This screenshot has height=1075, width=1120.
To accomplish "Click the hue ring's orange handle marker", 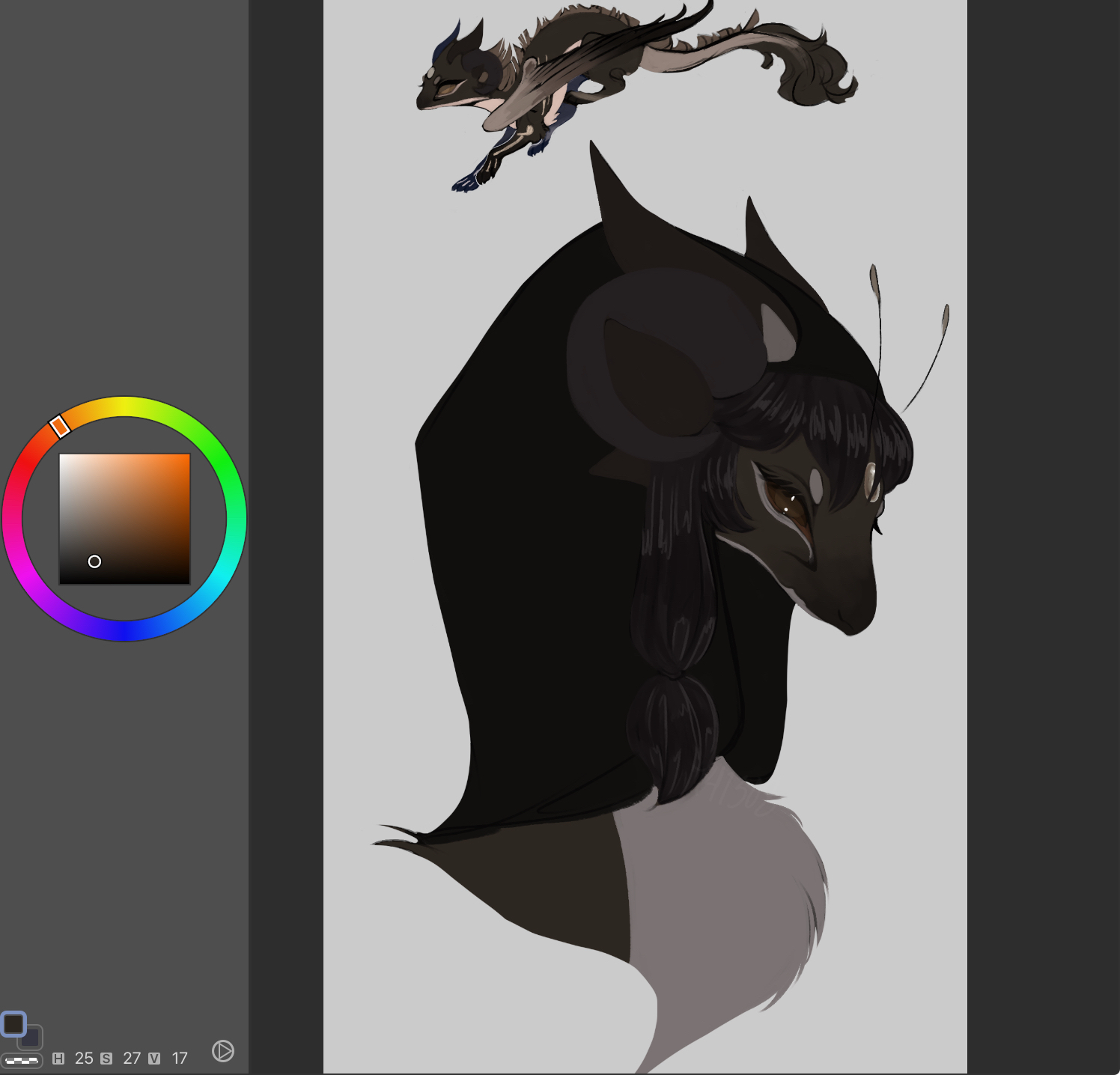I will (60, 427).
